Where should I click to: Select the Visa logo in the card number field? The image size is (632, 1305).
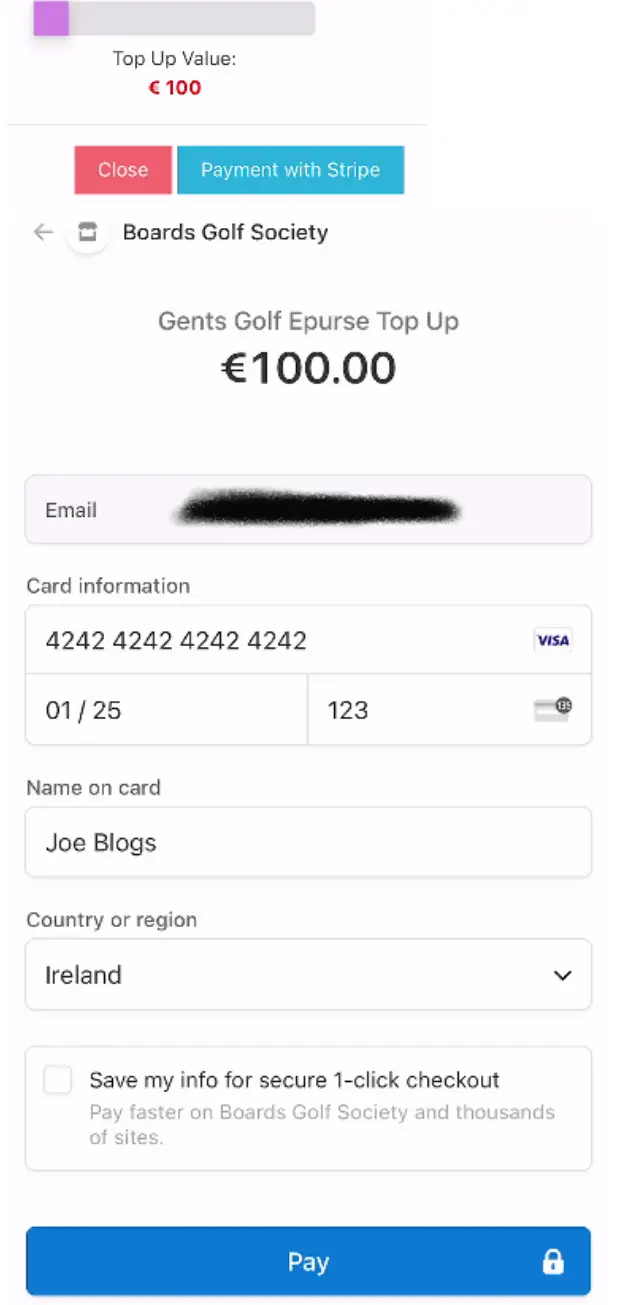click(x=553, y=640)
